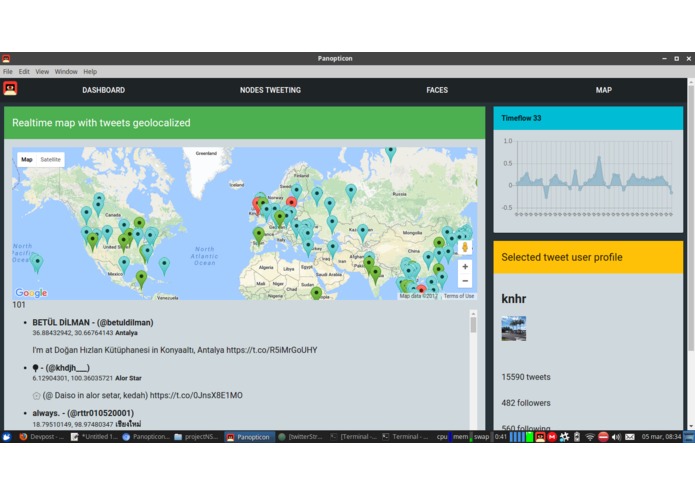Click the tweet list scroll-up arrow

(473, 313)
